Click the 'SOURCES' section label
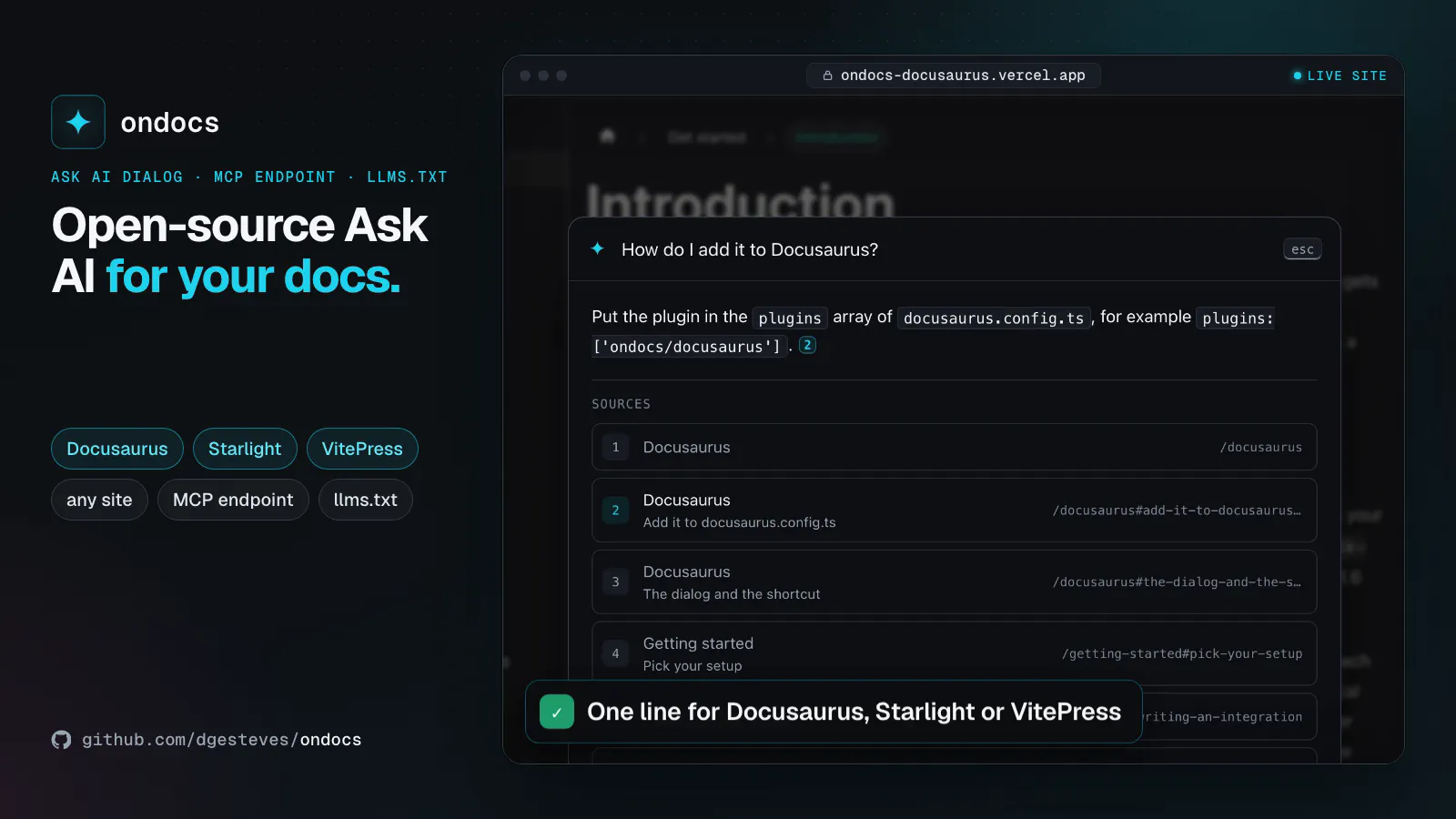 [622, 404]
